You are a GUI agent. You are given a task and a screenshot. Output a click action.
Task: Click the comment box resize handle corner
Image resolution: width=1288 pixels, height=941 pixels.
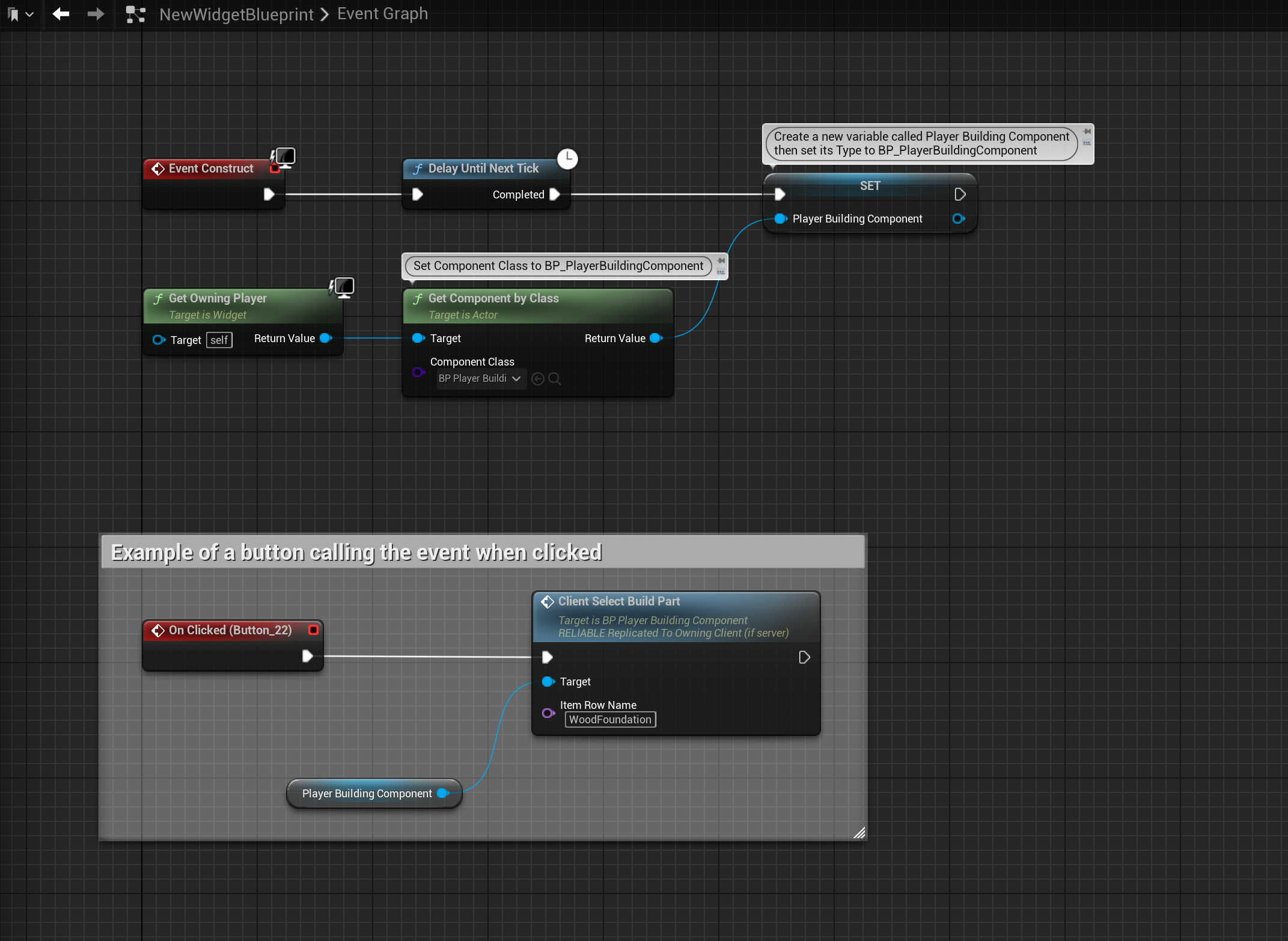click(x=859, y=833)
